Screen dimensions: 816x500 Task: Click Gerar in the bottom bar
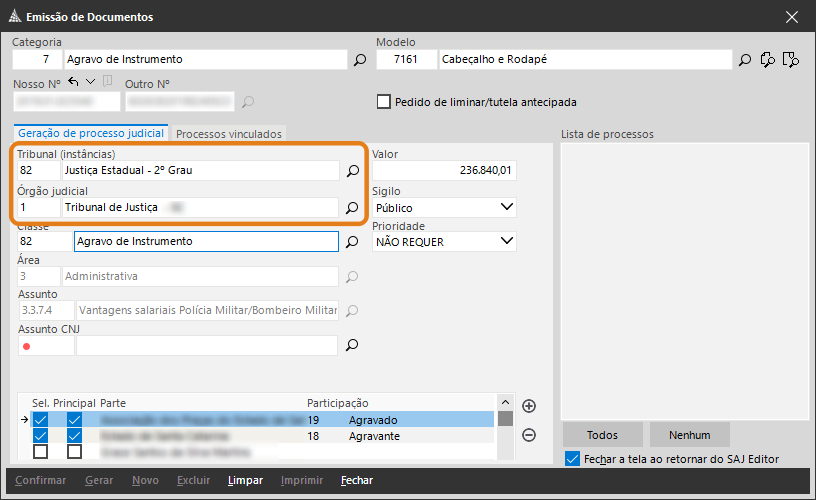pos(99,480)
